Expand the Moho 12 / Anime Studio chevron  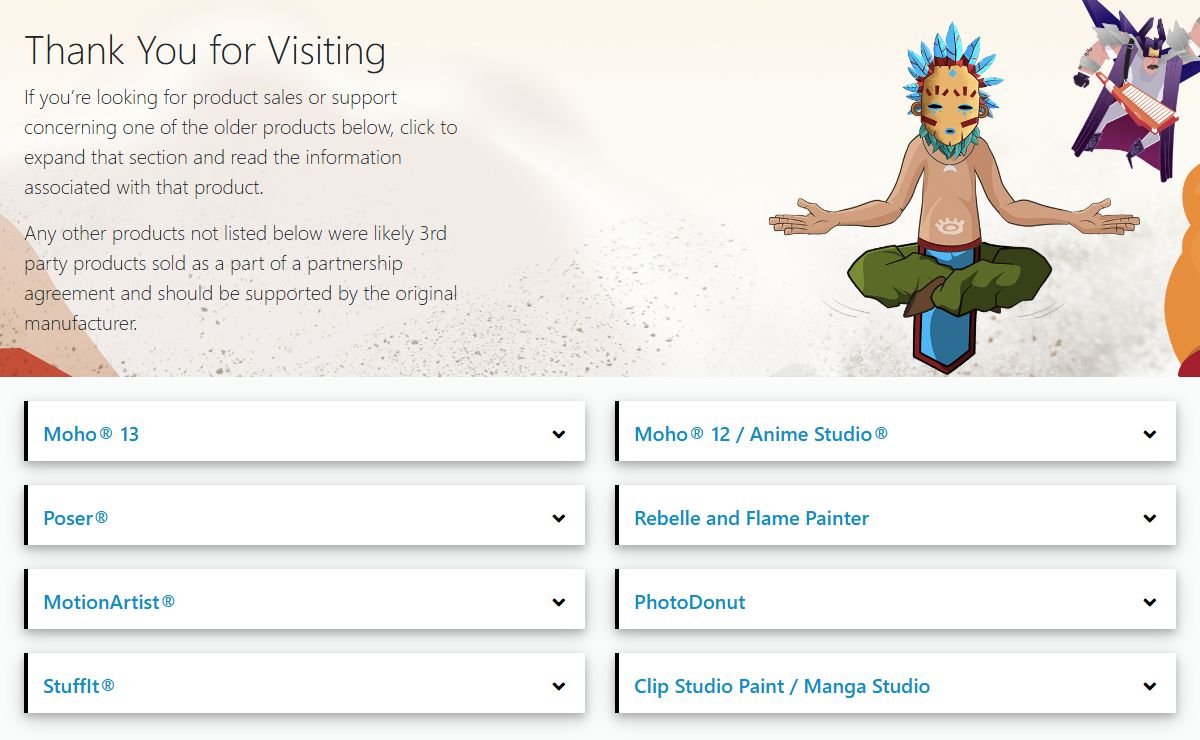tap(1150, 434)
